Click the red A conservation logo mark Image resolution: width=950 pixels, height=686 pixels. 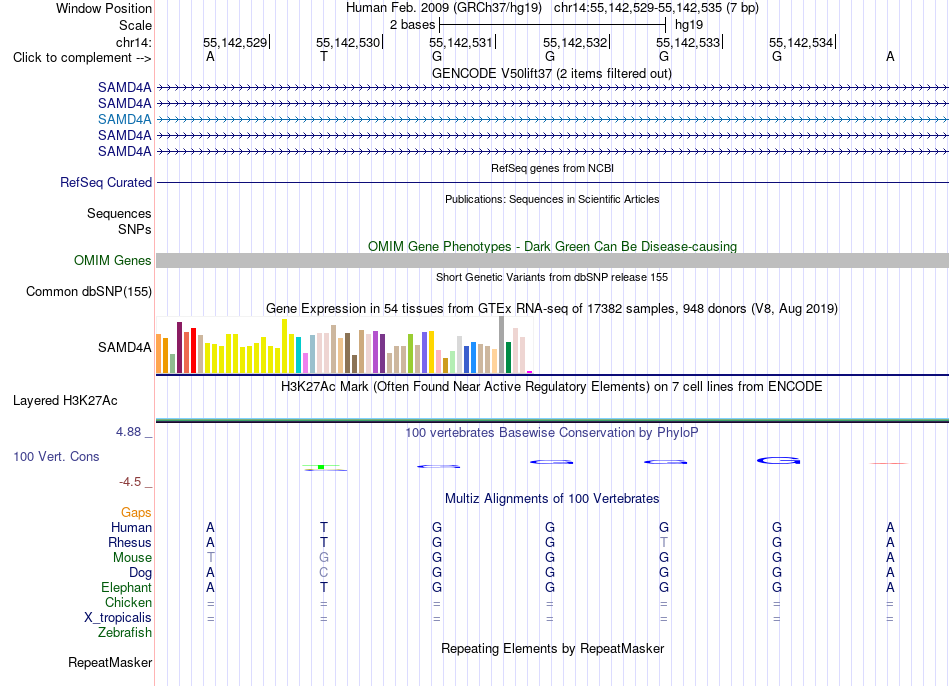pos(889,463)
